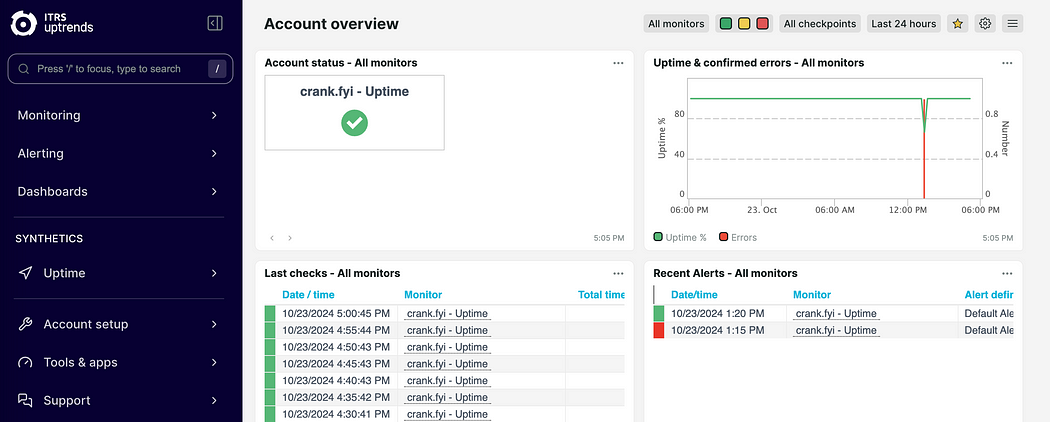
Task: Open the Support menu
Action: click(x=121, y=401)
